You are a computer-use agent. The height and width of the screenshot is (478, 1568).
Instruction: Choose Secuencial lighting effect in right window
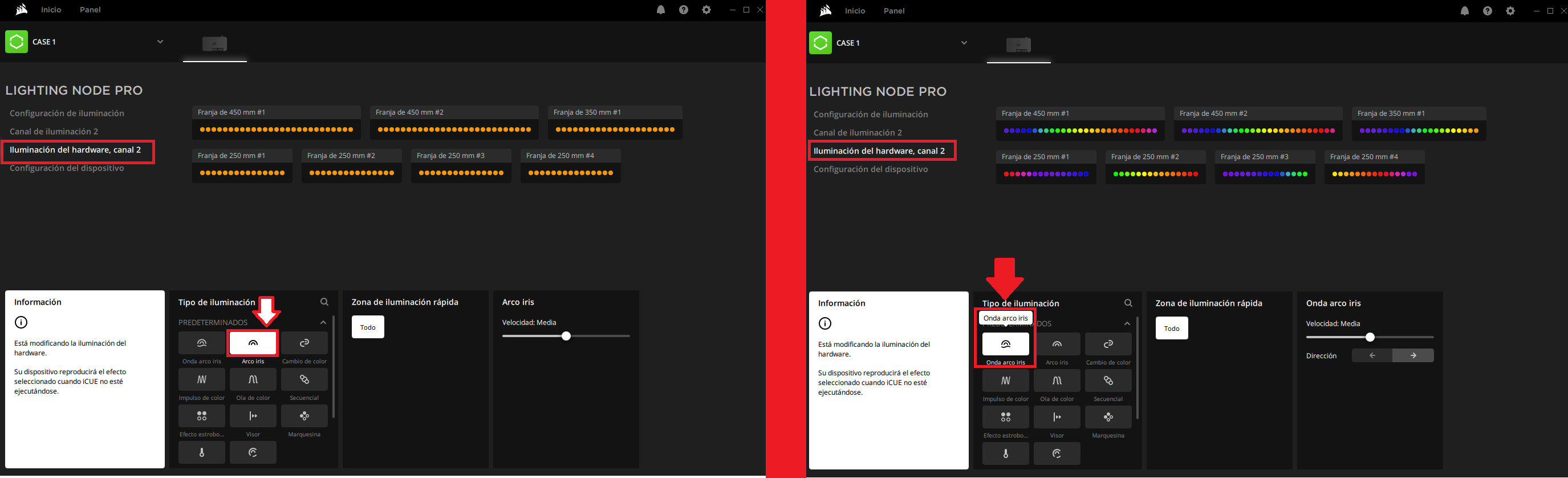pos(1108,381)
